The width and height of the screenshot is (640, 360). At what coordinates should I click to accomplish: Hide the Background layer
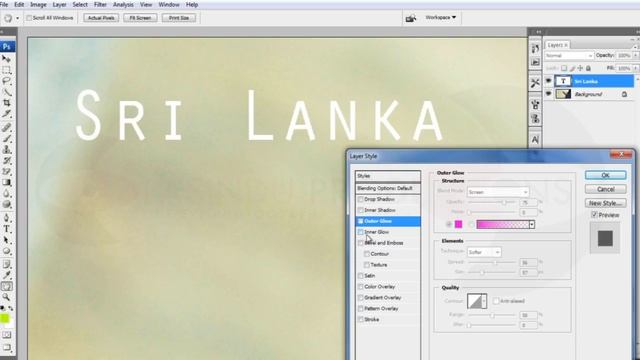click(x=548, y=94)
